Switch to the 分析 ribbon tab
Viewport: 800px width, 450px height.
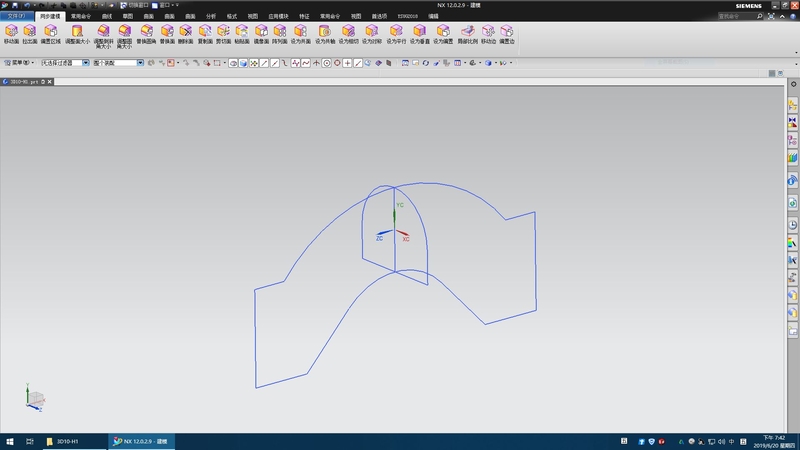coord(210,17)
